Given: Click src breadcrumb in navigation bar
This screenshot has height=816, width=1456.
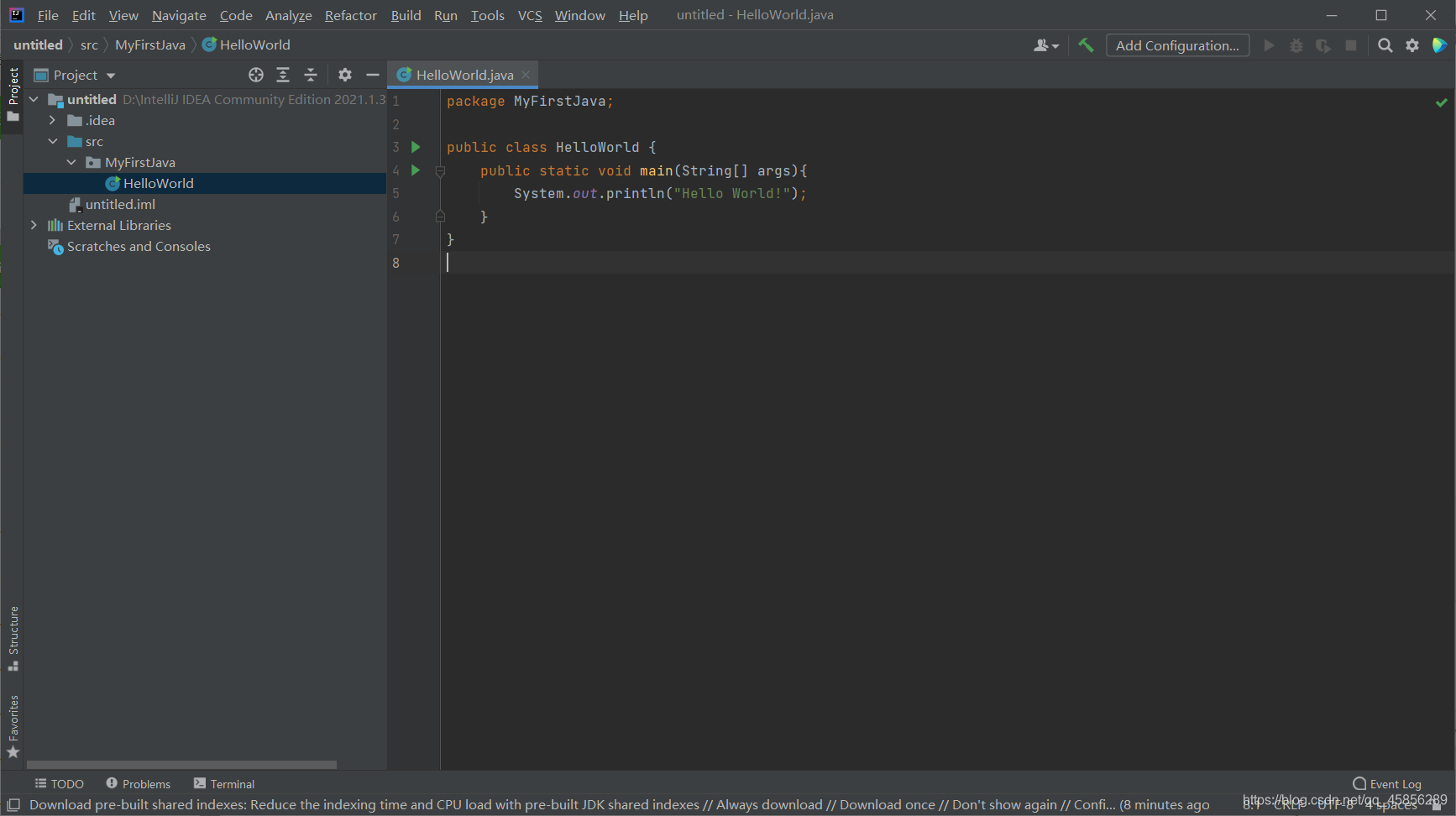Looking at the screenshot, I should [x=89, y=44].
